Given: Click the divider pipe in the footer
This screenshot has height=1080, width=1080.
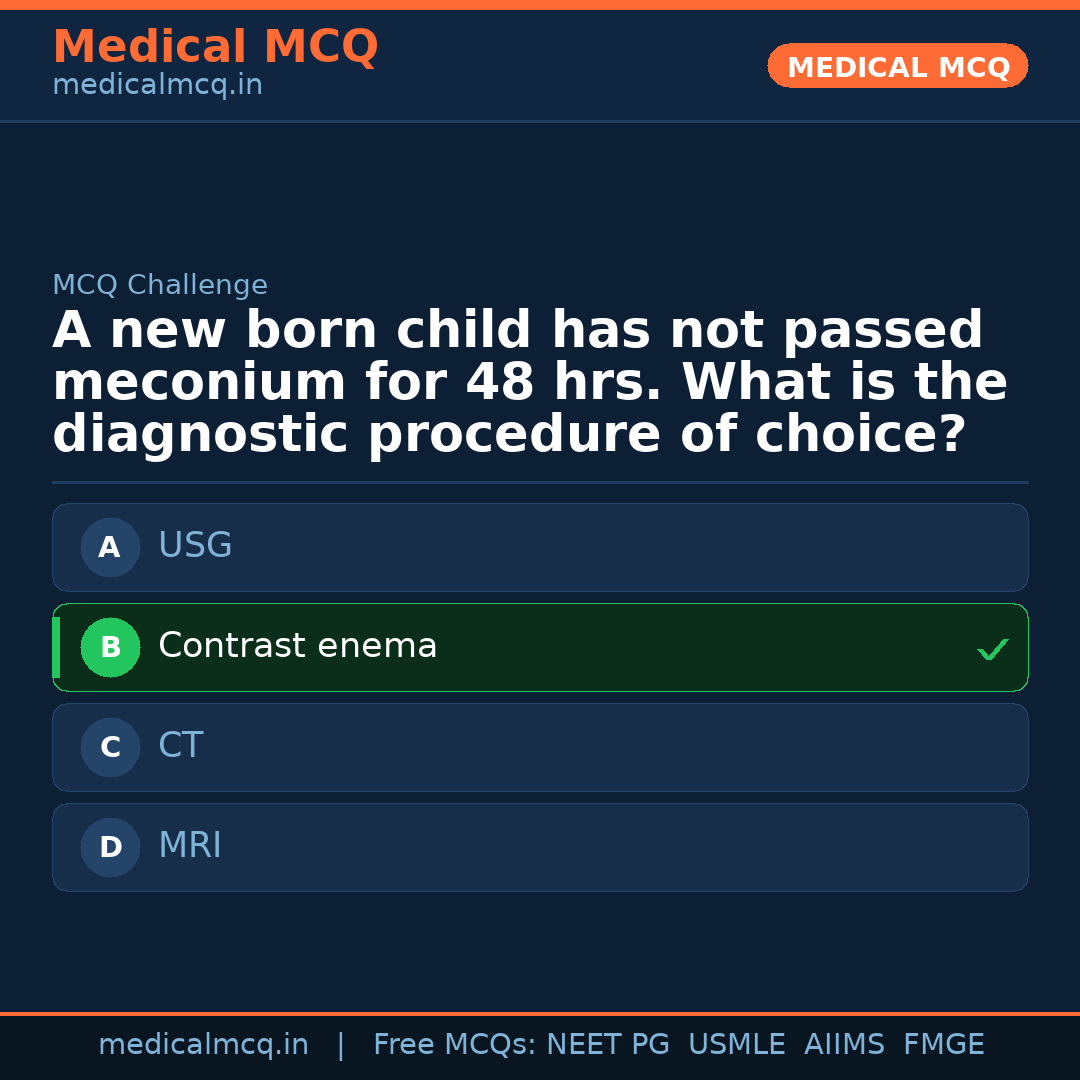Looking at the screenshot, I should click(341, 1044).
